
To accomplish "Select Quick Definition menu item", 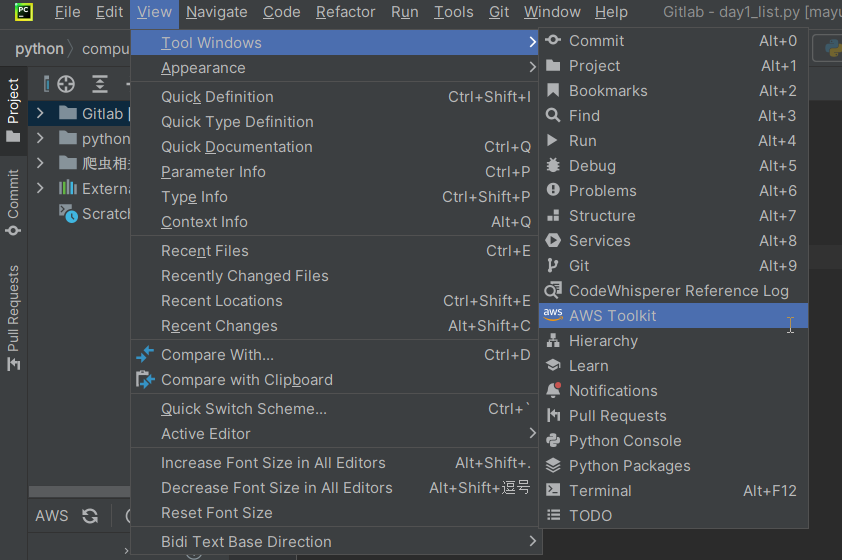I will coord(334,97).
